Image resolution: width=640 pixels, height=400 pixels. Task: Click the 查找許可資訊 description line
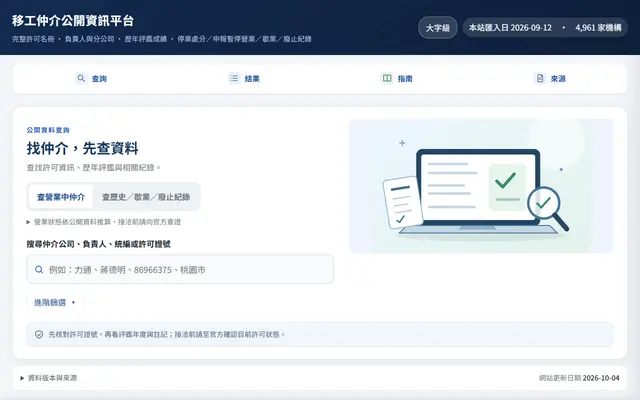[x=94, y=167]
